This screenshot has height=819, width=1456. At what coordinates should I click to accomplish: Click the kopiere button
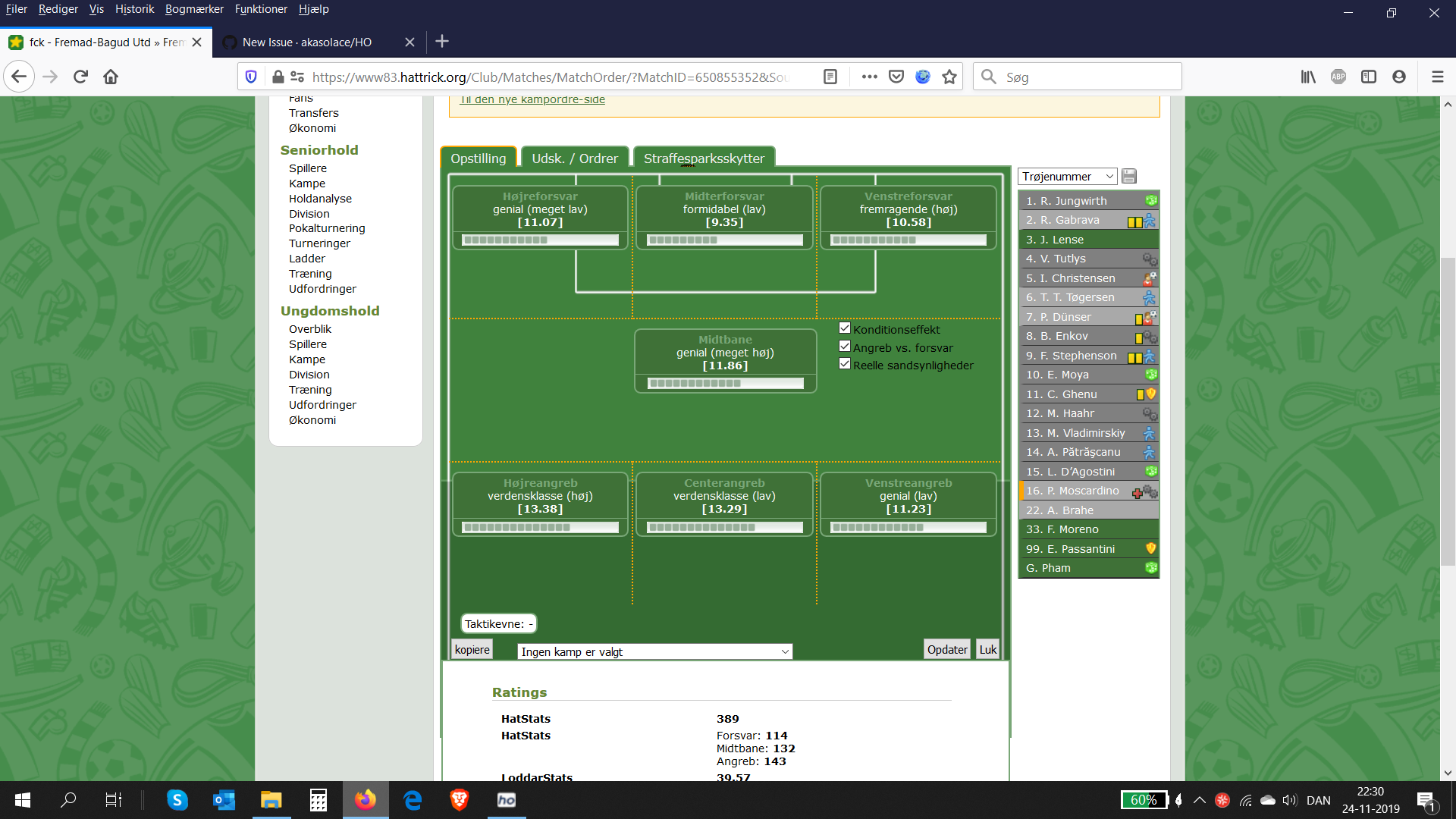tap(472, 649)
